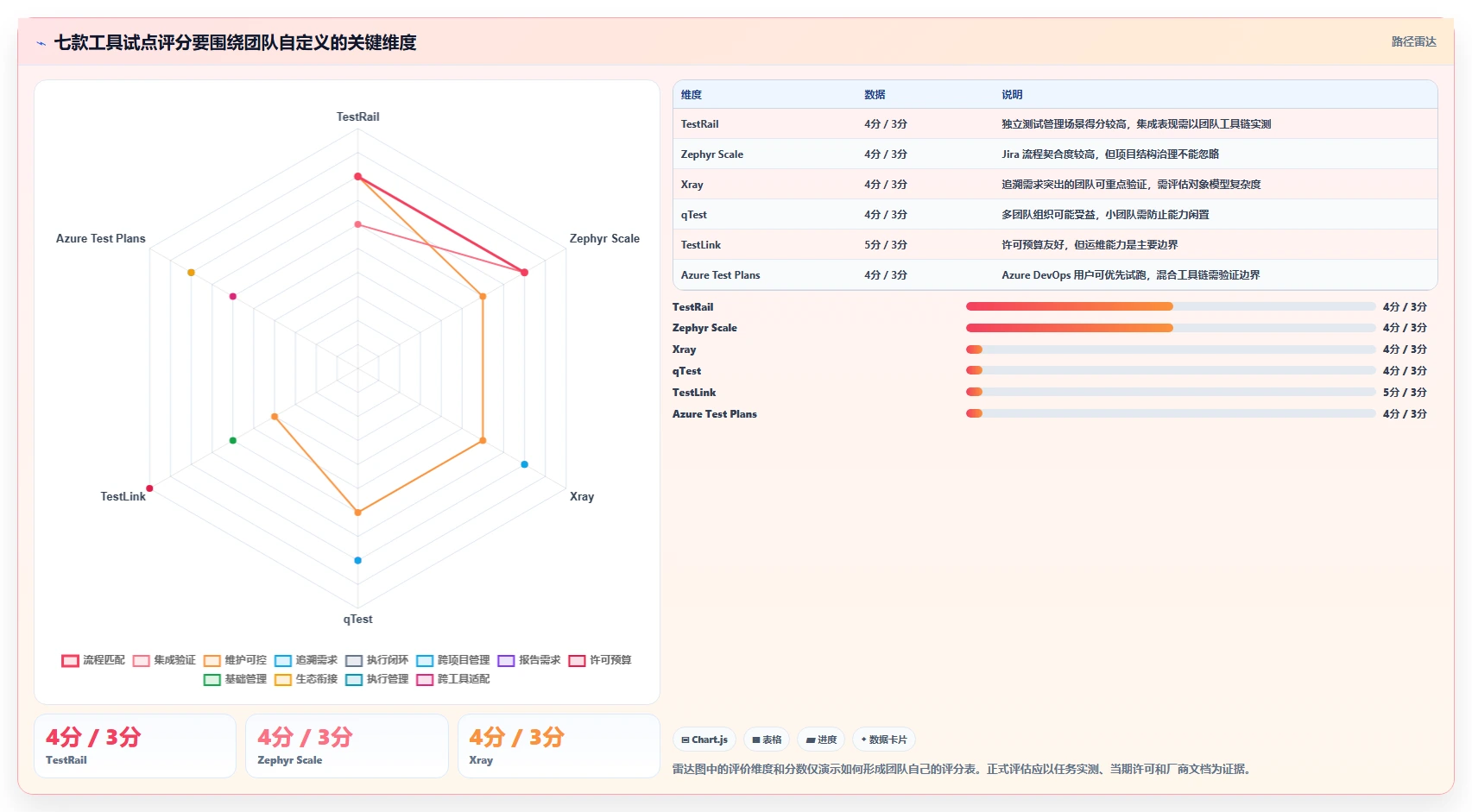Click the footnote text beginning 雷达图中的评价维度
Image resolution: width=1472 pixels, height=812 pixels.
coord(963,769)
